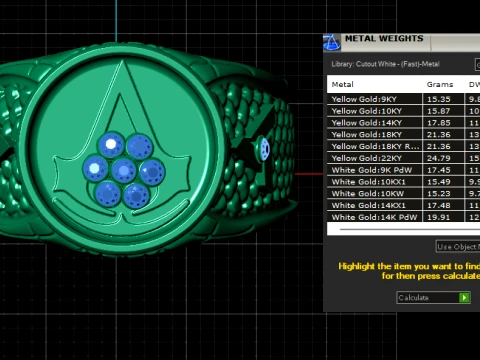This screenshot has height=360, width=480.
Task: Click the 15.23 grams value
Action: pos(439,193)
